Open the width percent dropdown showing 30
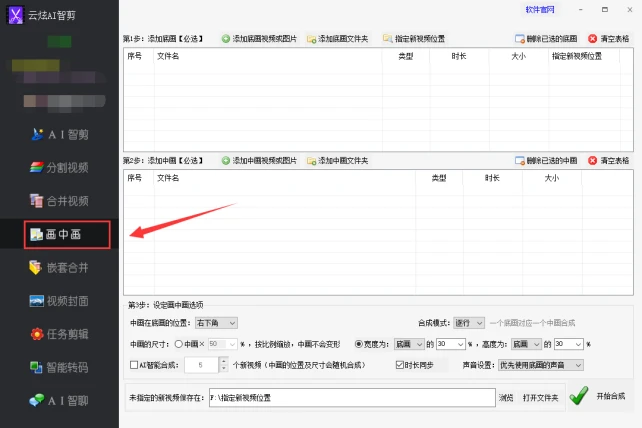The image size is (642, 428). pos(451,344)
